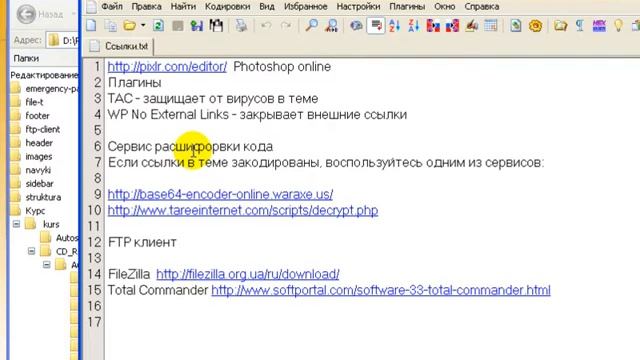The height and width of the screenshot is (360, 640).
Task: Select the footer folder in Explorer
Action: [x=31, y=116]
